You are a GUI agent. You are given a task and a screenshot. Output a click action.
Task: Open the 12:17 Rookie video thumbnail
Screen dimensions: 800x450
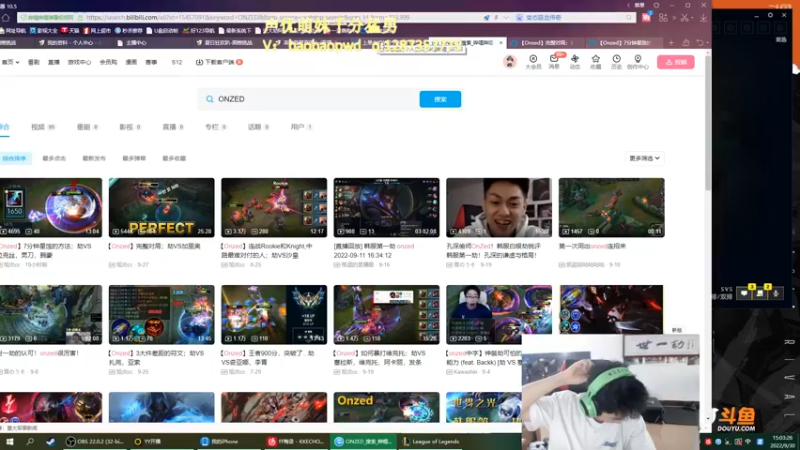[274, 207]
